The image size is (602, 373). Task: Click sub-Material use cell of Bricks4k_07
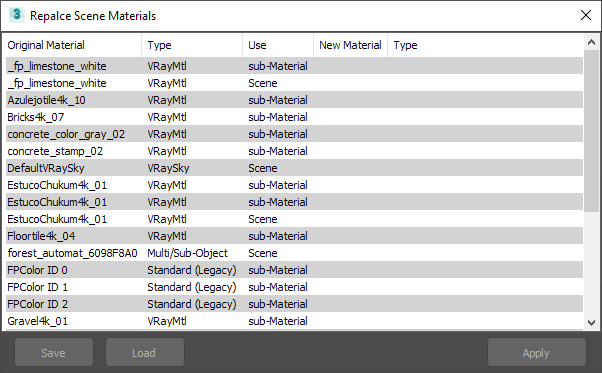(278, 117)
